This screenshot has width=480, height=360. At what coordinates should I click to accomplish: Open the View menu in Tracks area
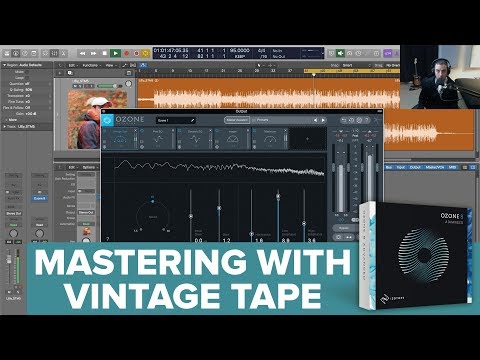[x=110, y=65]
